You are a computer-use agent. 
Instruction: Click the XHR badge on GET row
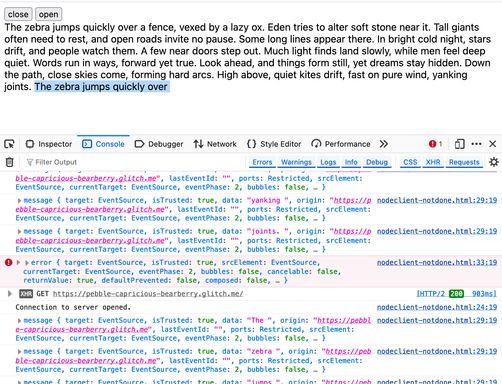pyautogui.click(x=26, y=294)
